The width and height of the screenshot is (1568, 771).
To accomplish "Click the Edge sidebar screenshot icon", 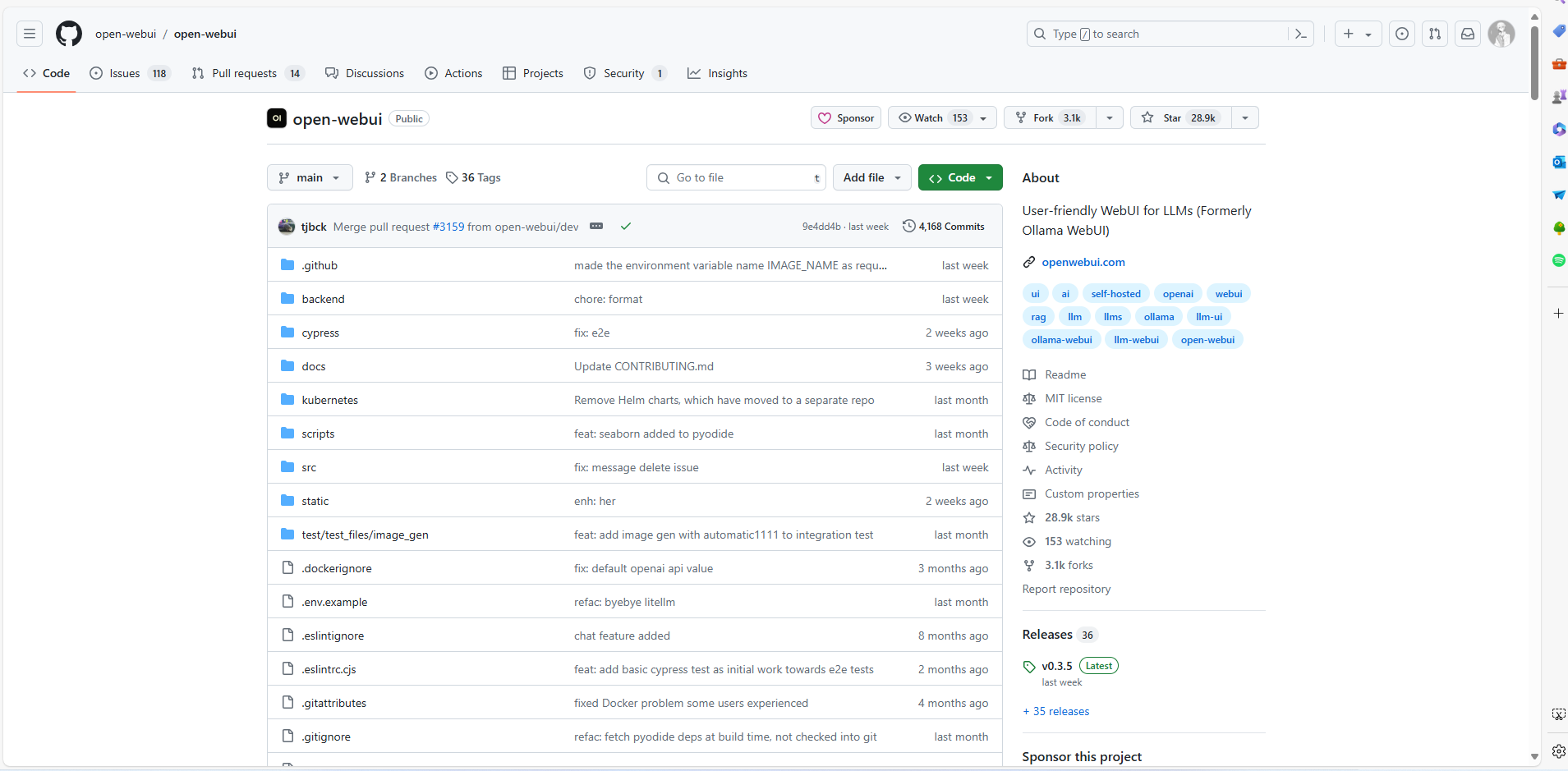I will coord(1558,714).
